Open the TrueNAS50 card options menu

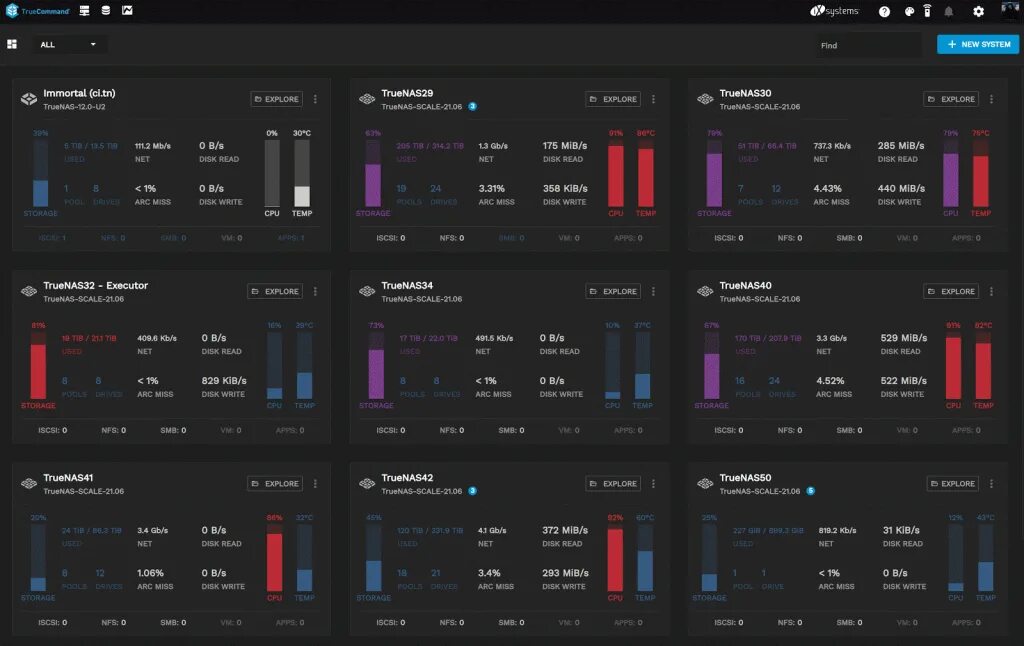pos(991,483)
